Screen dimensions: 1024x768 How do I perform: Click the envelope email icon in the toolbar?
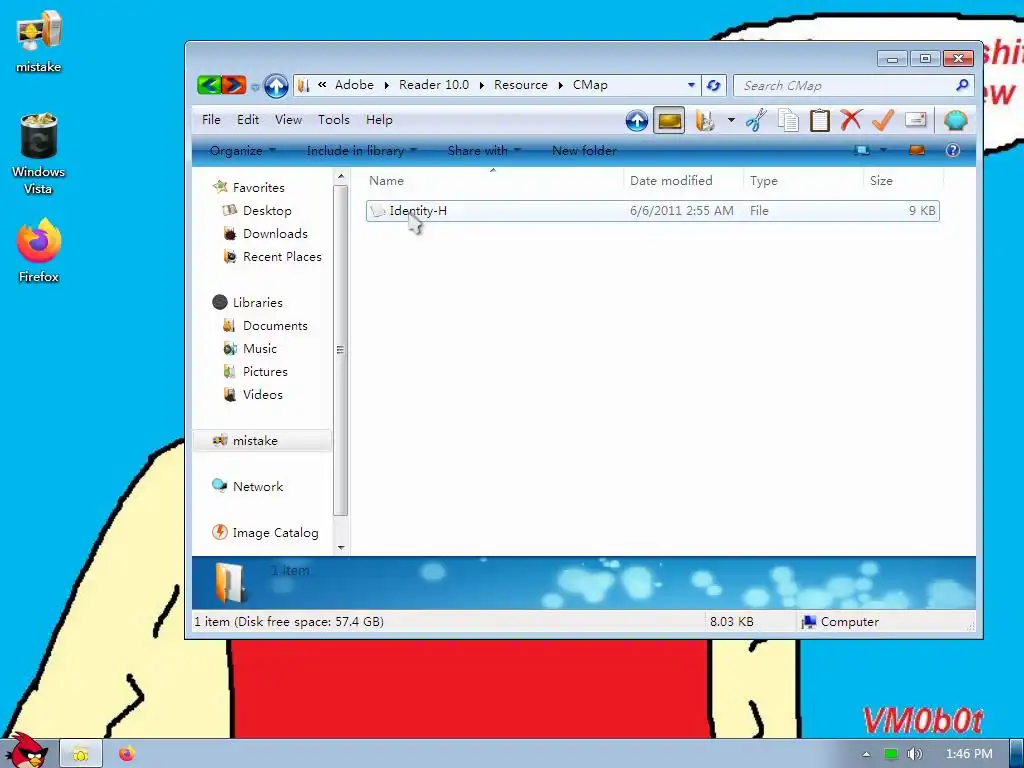point(916,120)
